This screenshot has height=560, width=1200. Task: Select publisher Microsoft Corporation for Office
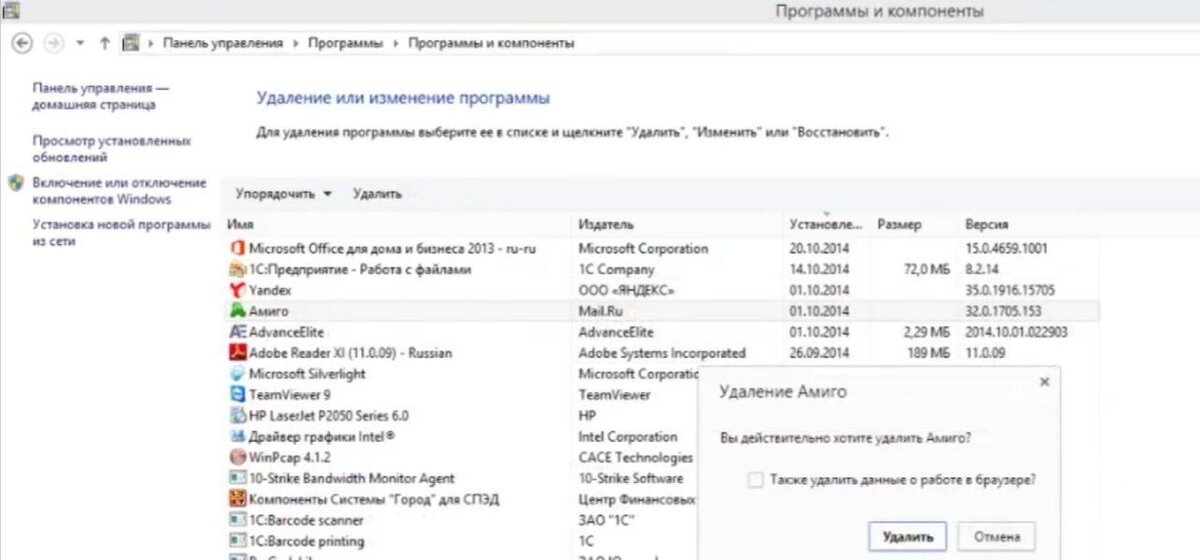(643, 249)
